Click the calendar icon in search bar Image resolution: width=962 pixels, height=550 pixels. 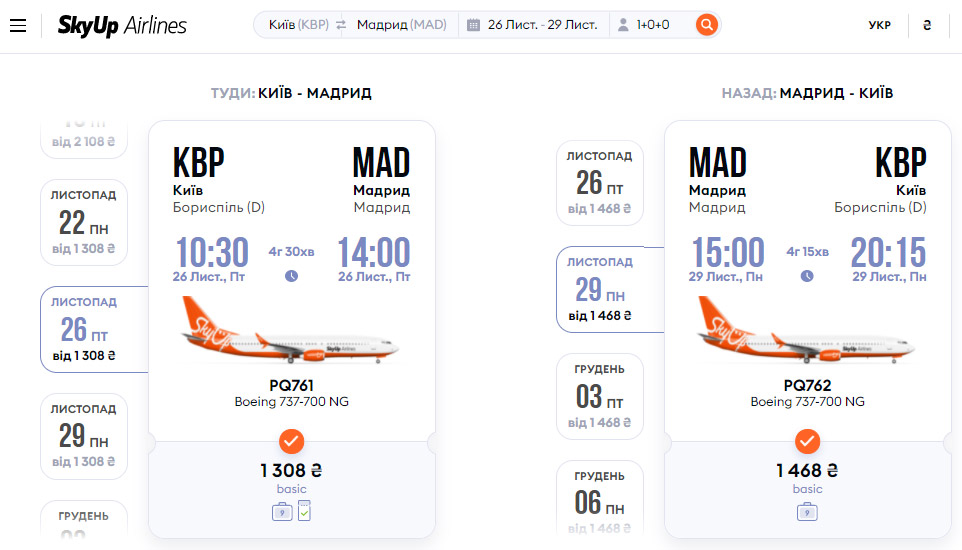click(x=473, y=25)
